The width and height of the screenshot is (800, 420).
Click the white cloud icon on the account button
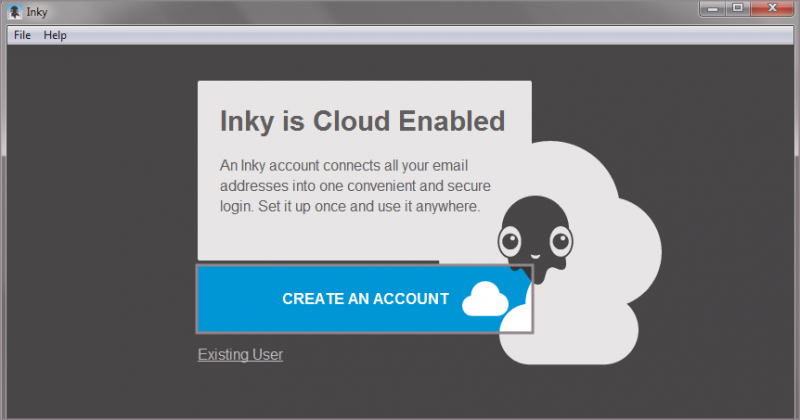point(485,299)
